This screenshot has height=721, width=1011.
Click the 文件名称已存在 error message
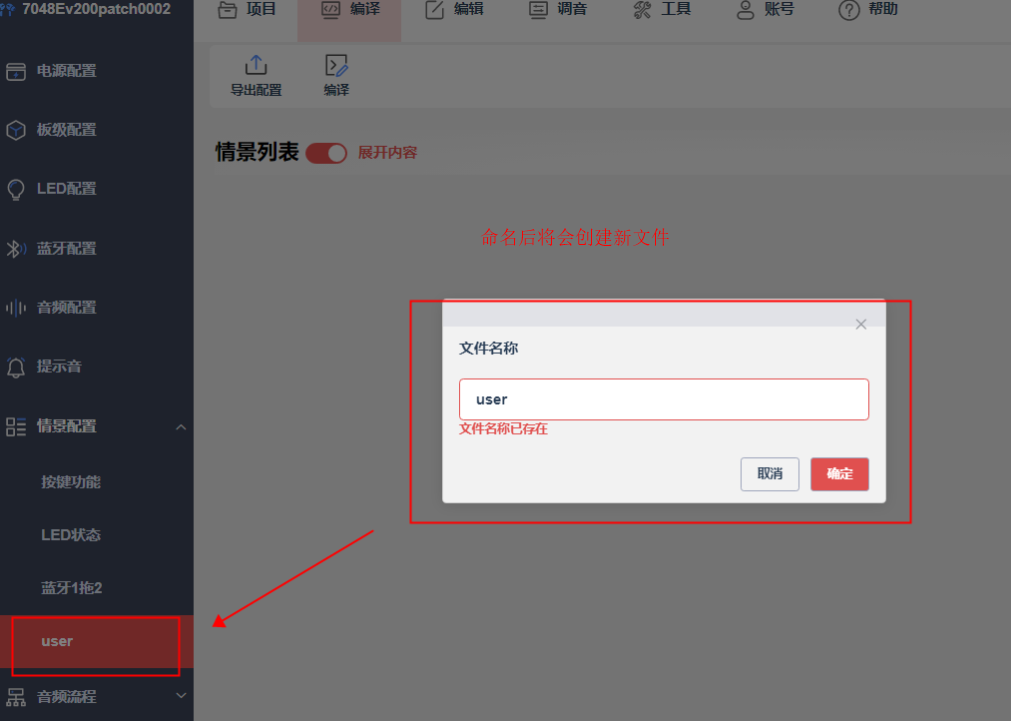pos(504,429)
